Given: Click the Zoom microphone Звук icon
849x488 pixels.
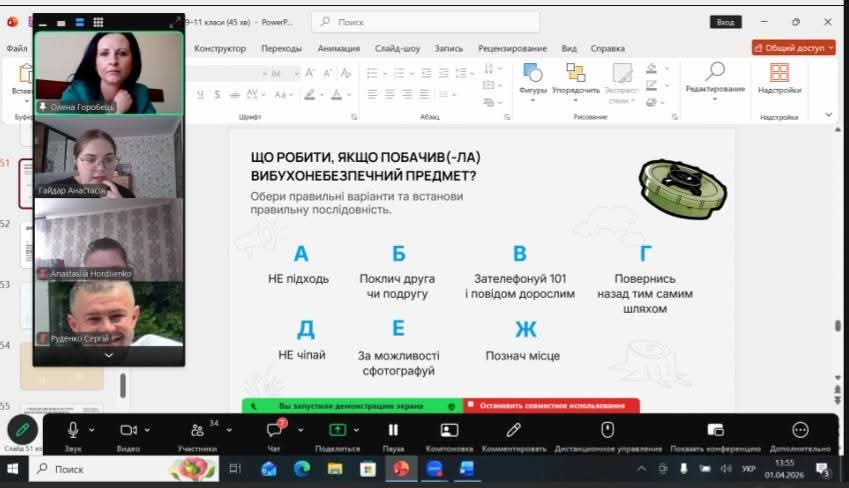Looking at the screenshot, I should pyautogui.click(x=73, y=429).
